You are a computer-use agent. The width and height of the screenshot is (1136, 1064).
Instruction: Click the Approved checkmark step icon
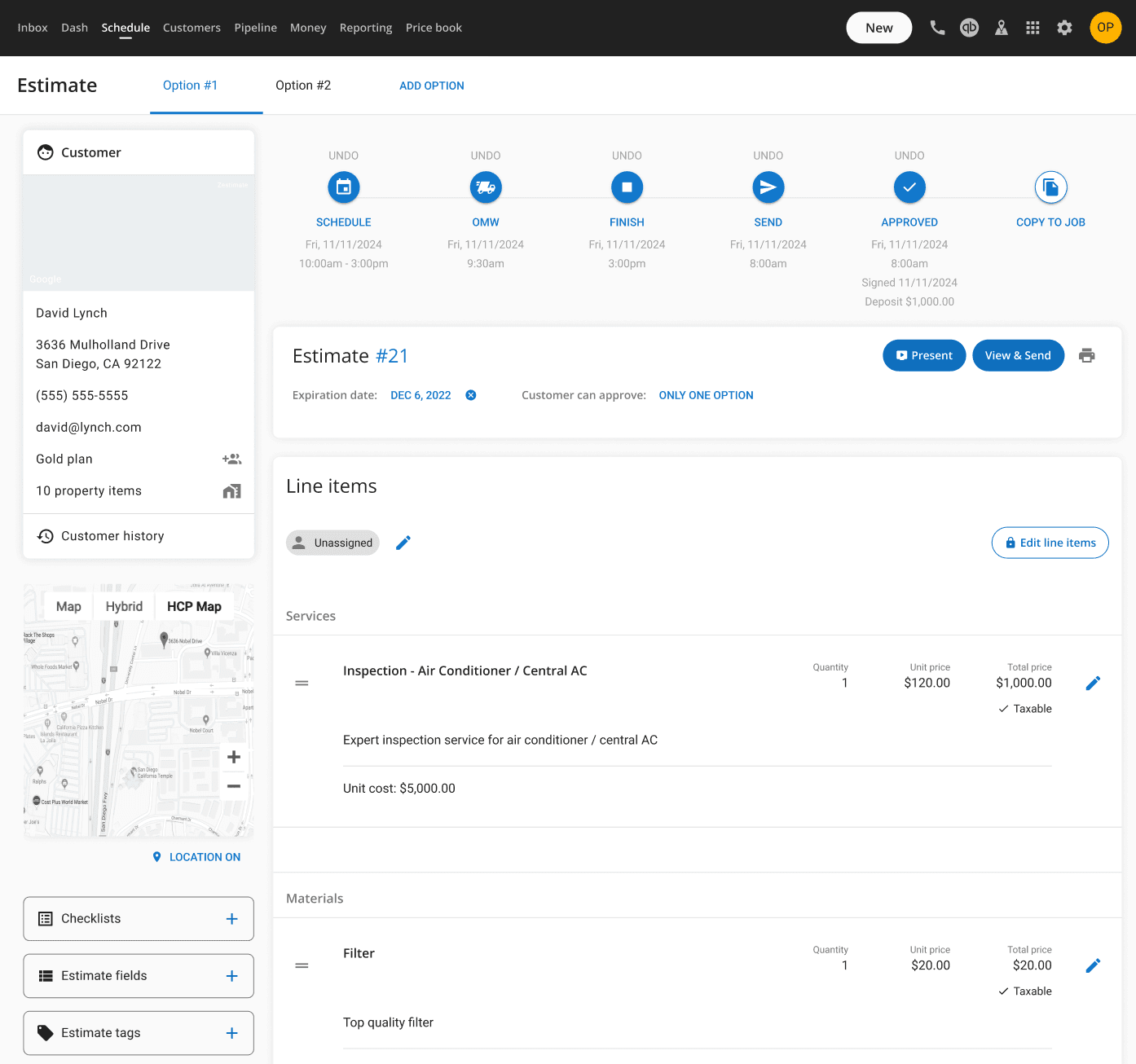(909, 187)
